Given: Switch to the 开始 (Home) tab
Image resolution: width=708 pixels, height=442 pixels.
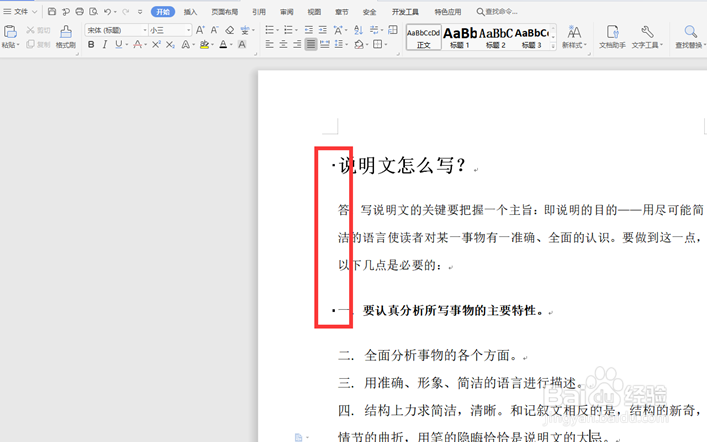Looking at the screenshot, I should pyautogui.click(x=163, y=12).
